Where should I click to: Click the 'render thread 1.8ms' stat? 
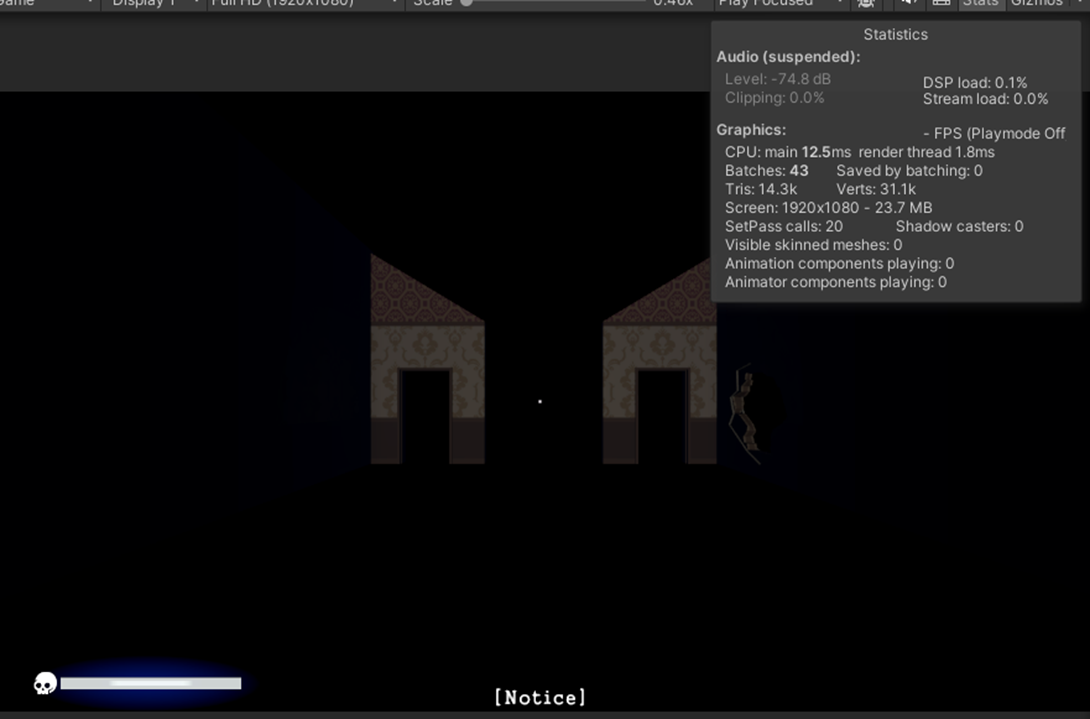[927, 152]
